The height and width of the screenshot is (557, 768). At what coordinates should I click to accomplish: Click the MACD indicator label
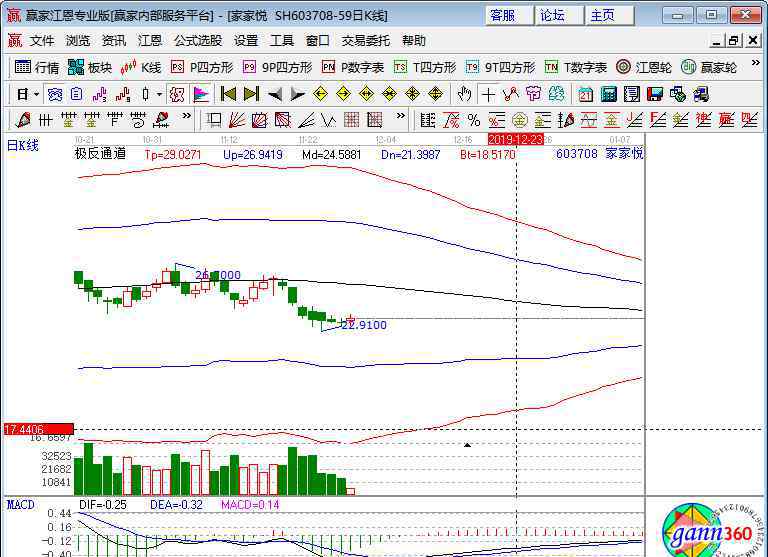tap(20, 505)
